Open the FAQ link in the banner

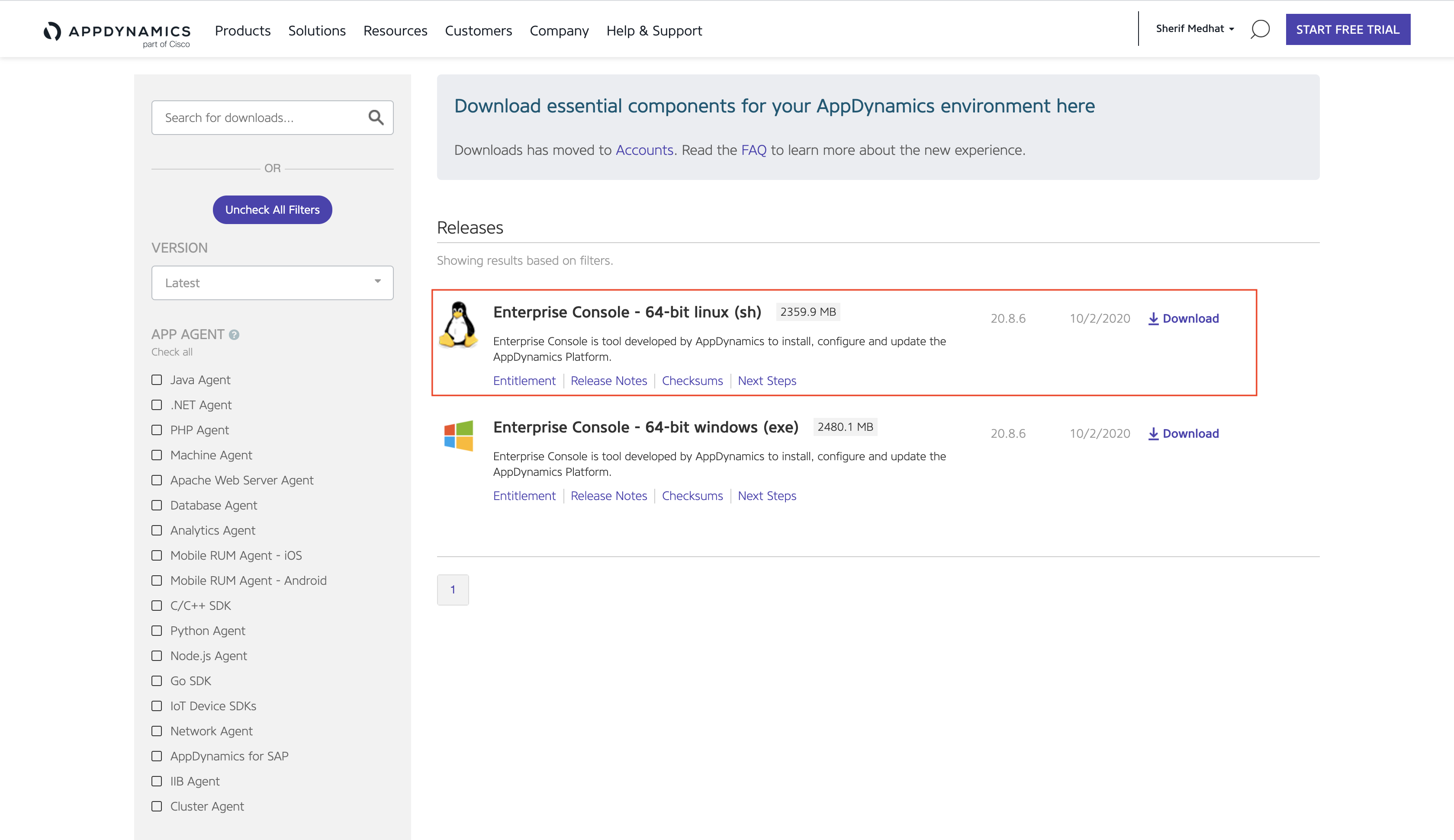(753, 150)
